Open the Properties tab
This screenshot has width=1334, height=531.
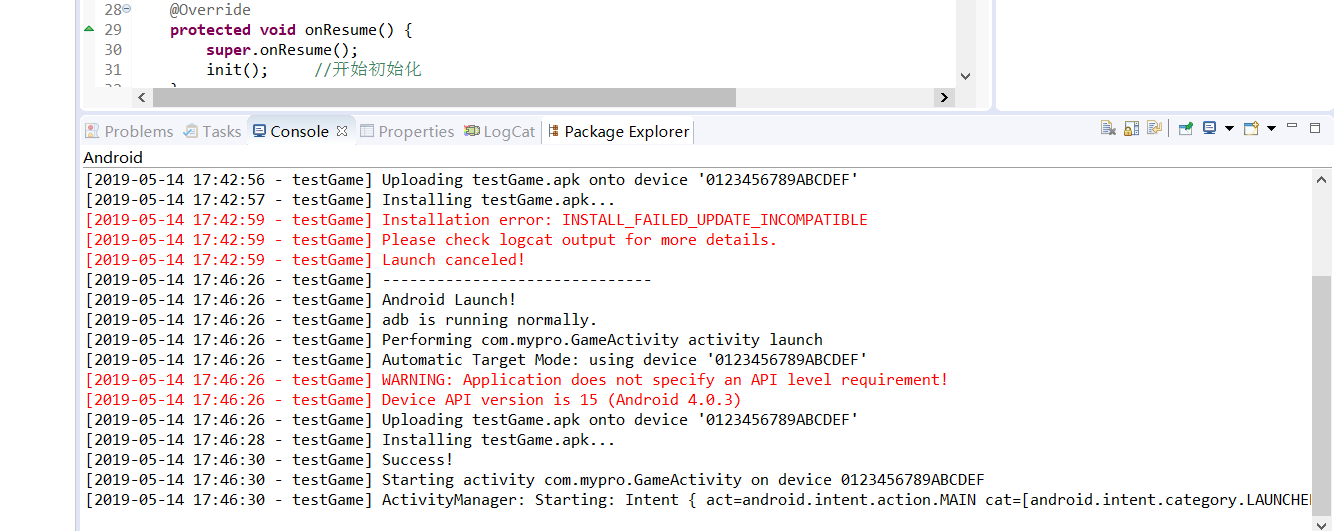point(407,131)
